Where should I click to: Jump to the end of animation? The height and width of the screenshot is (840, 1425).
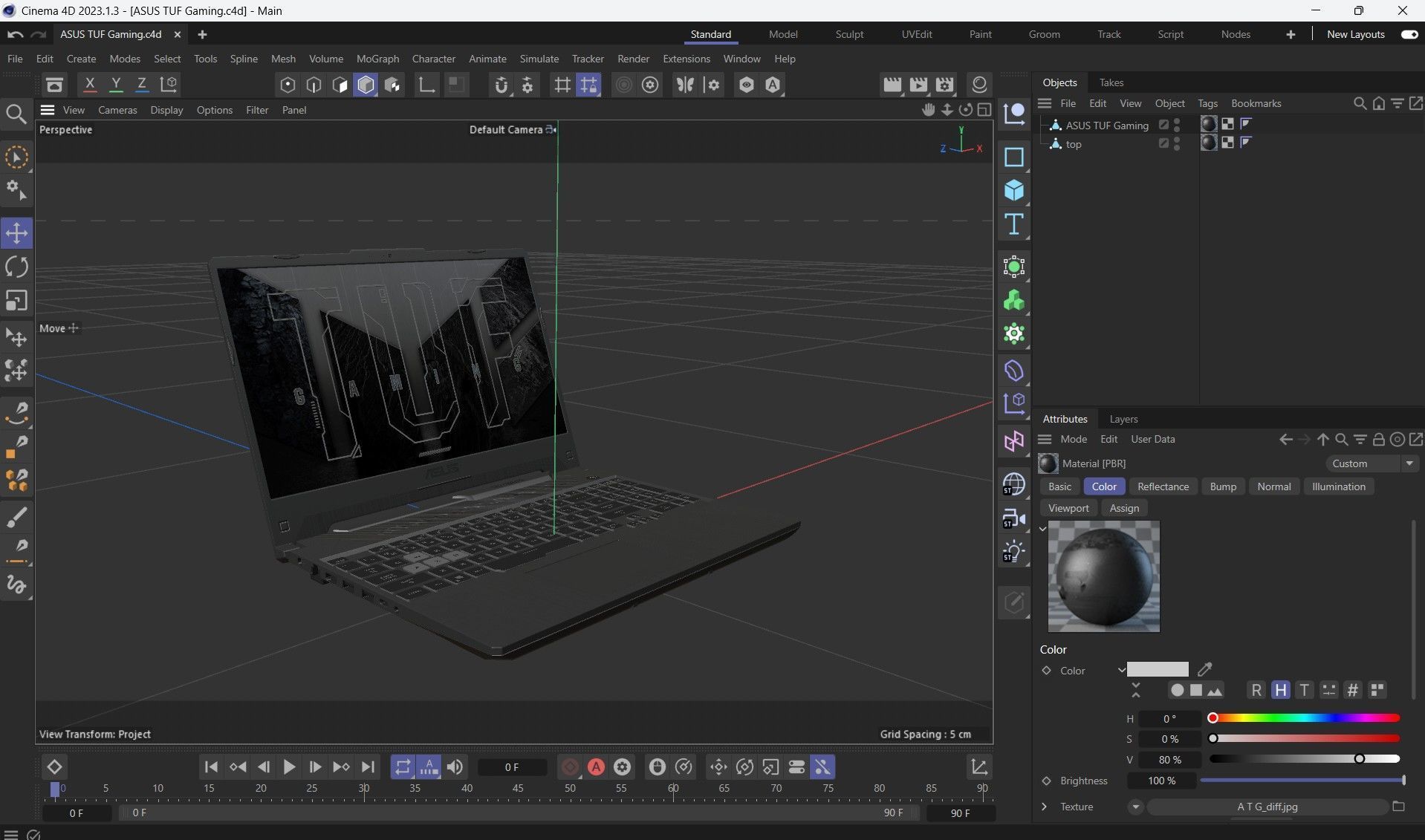coord(368,767)
